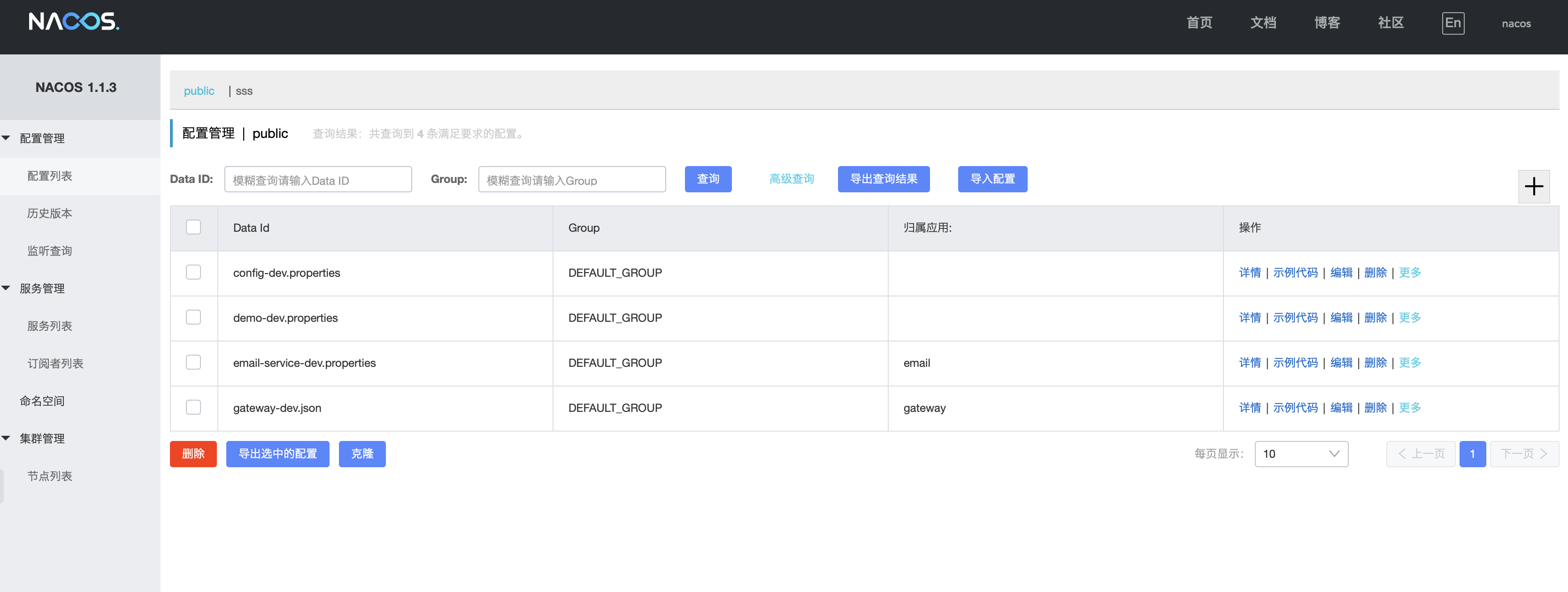This screenshot has height=592, width=1568.
Task: Click 导出查询结果 button
Action: [x=883, y=179]
